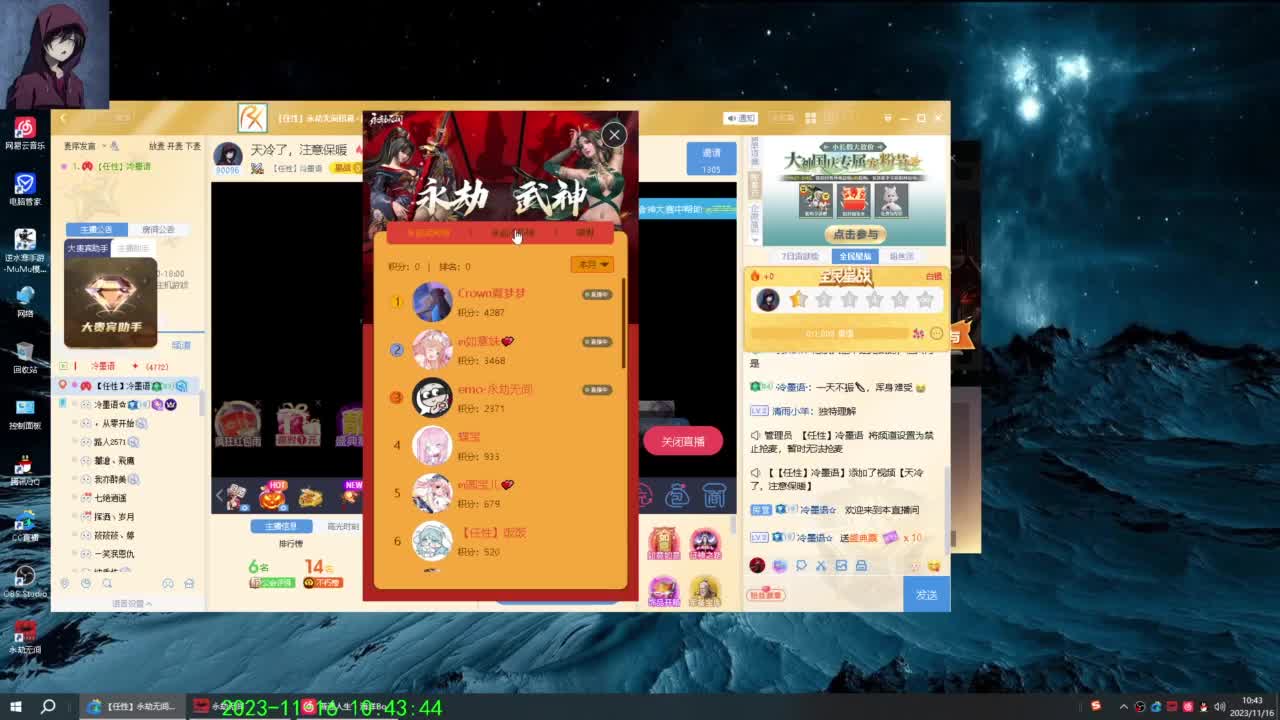Switch to the 主播公告 tab

click(97, 229)
